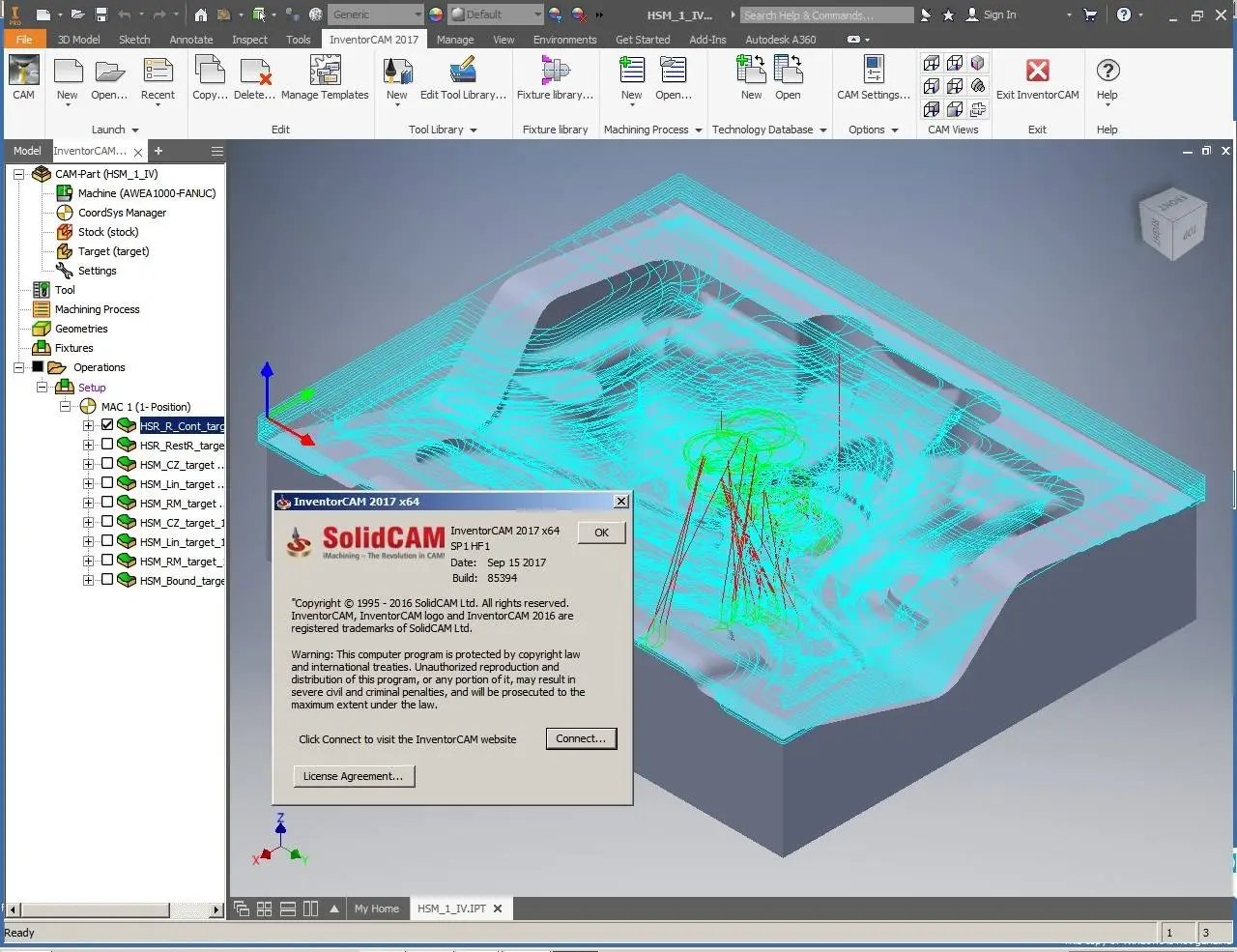This screenshot has height=952, width=1237.
Task: Open CAM Settings
Action: [874, 77]
